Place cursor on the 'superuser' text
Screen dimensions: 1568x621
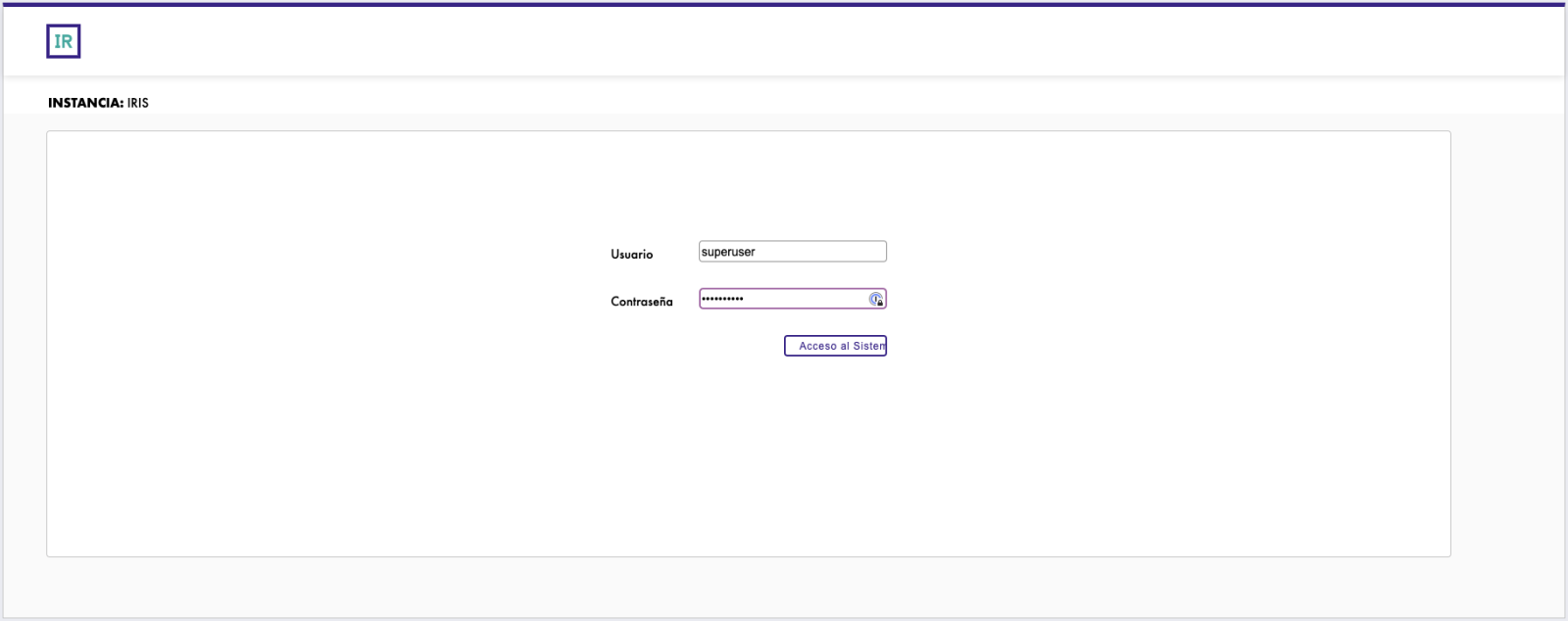pos(728,253)
